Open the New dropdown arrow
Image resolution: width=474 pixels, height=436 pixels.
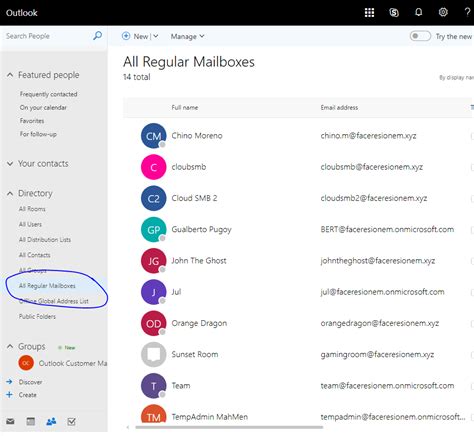point(156,36)
